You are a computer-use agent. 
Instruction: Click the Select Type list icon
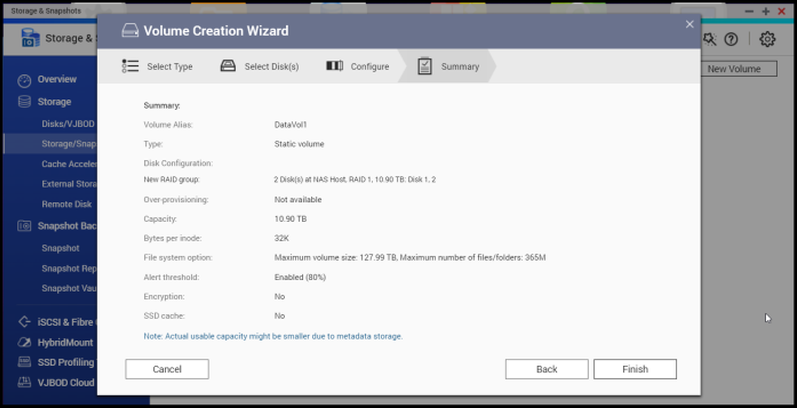point(130,66)
